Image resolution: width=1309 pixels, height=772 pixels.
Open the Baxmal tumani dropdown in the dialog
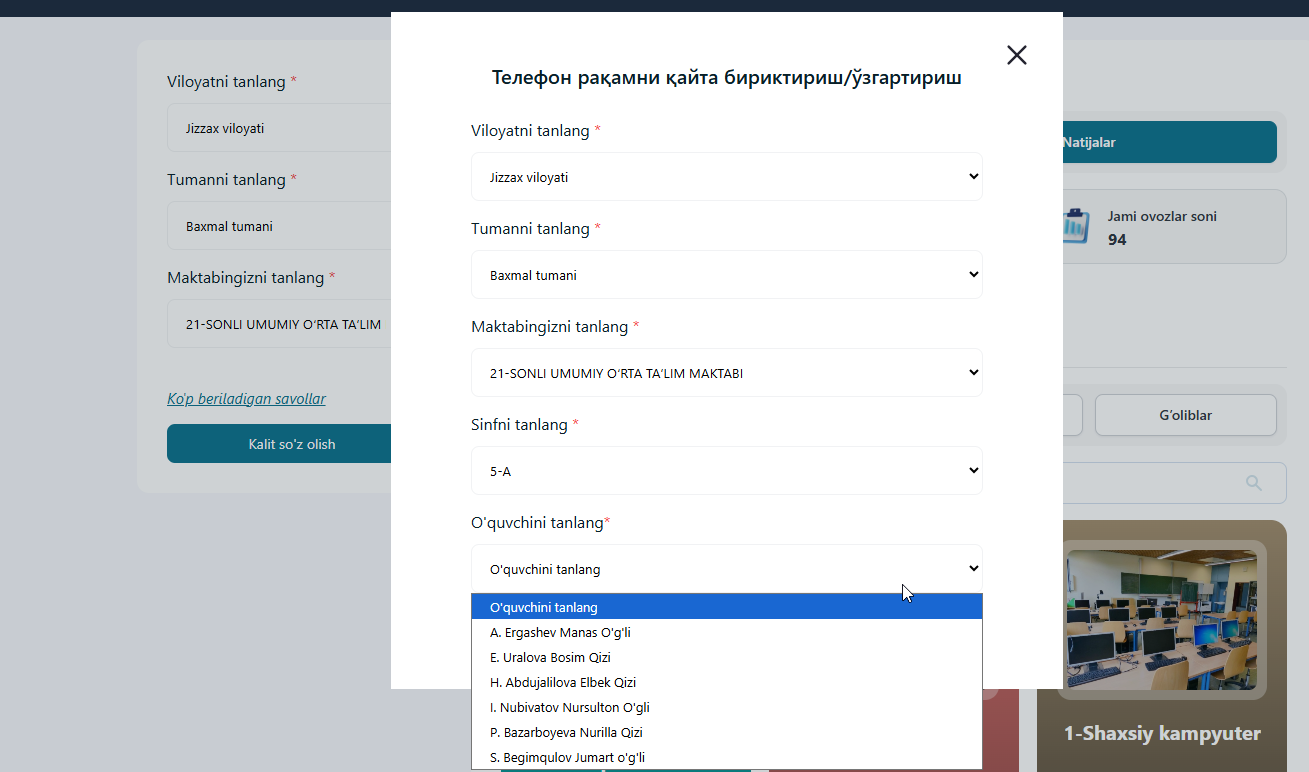click(x=727, y=275)
